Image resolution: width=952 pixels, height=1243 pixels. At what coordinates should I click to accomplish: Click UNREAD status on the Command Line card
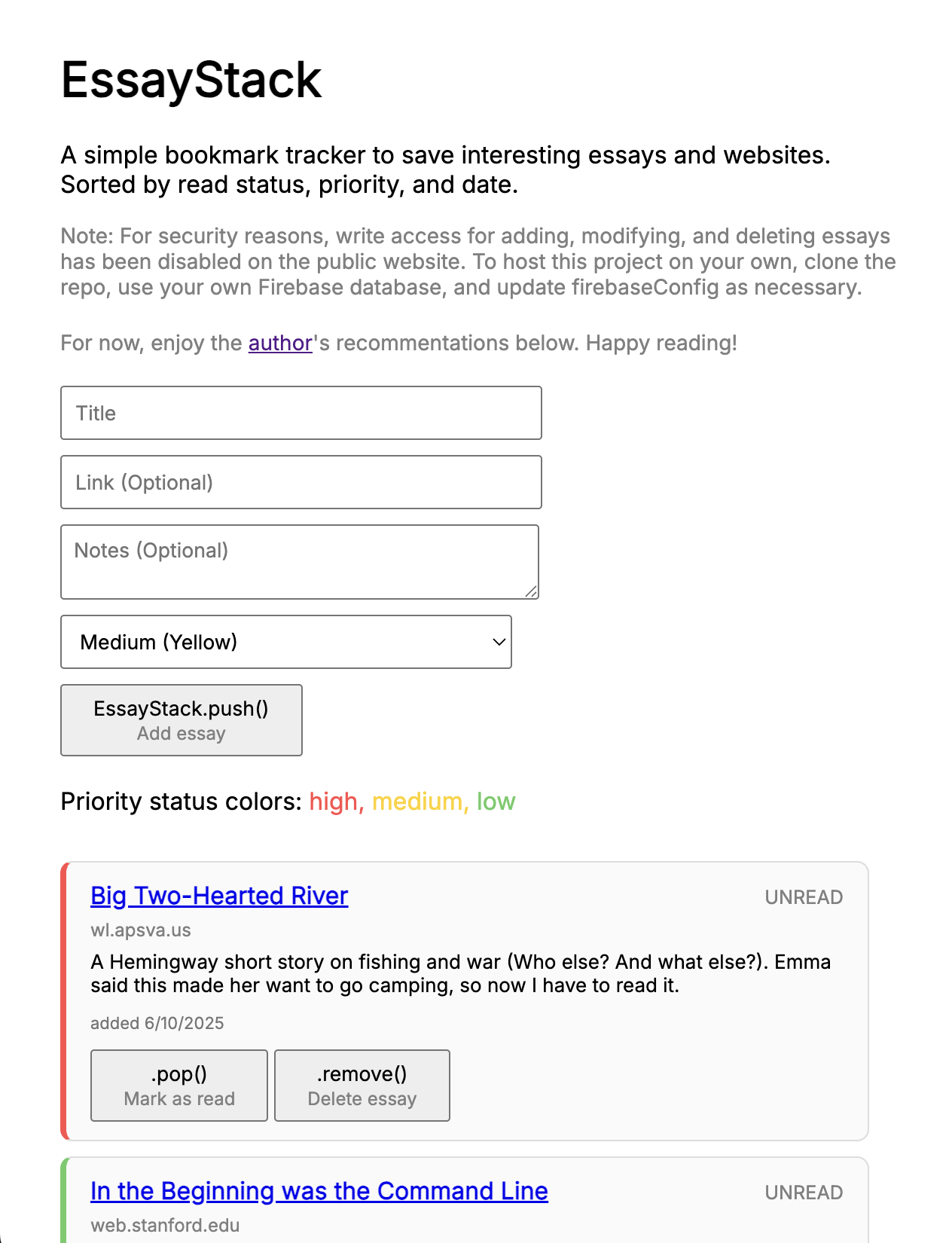(804, 1193)
